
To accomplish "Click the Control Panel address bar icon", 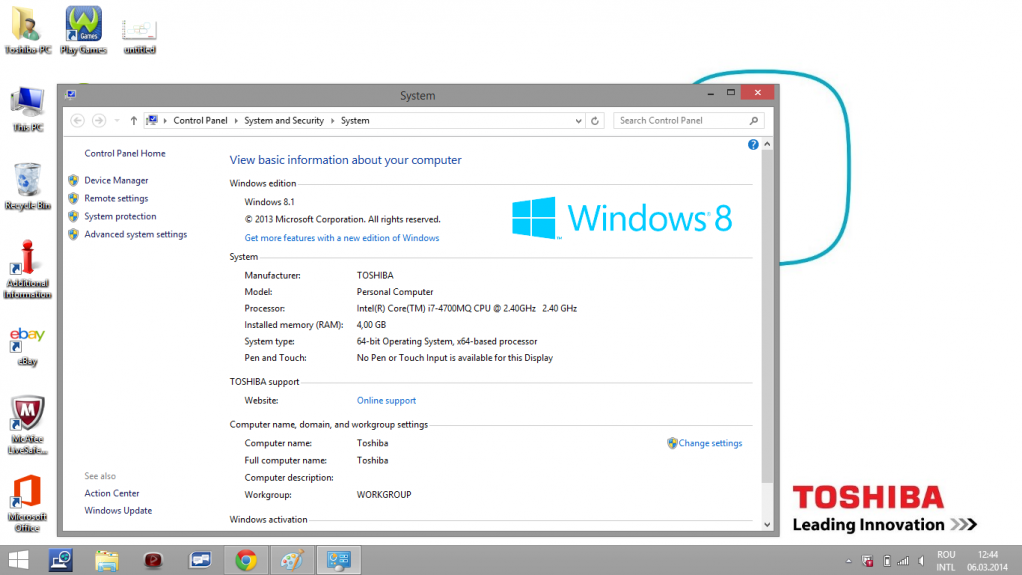I will pyautogui.click(x=152, y=120).
